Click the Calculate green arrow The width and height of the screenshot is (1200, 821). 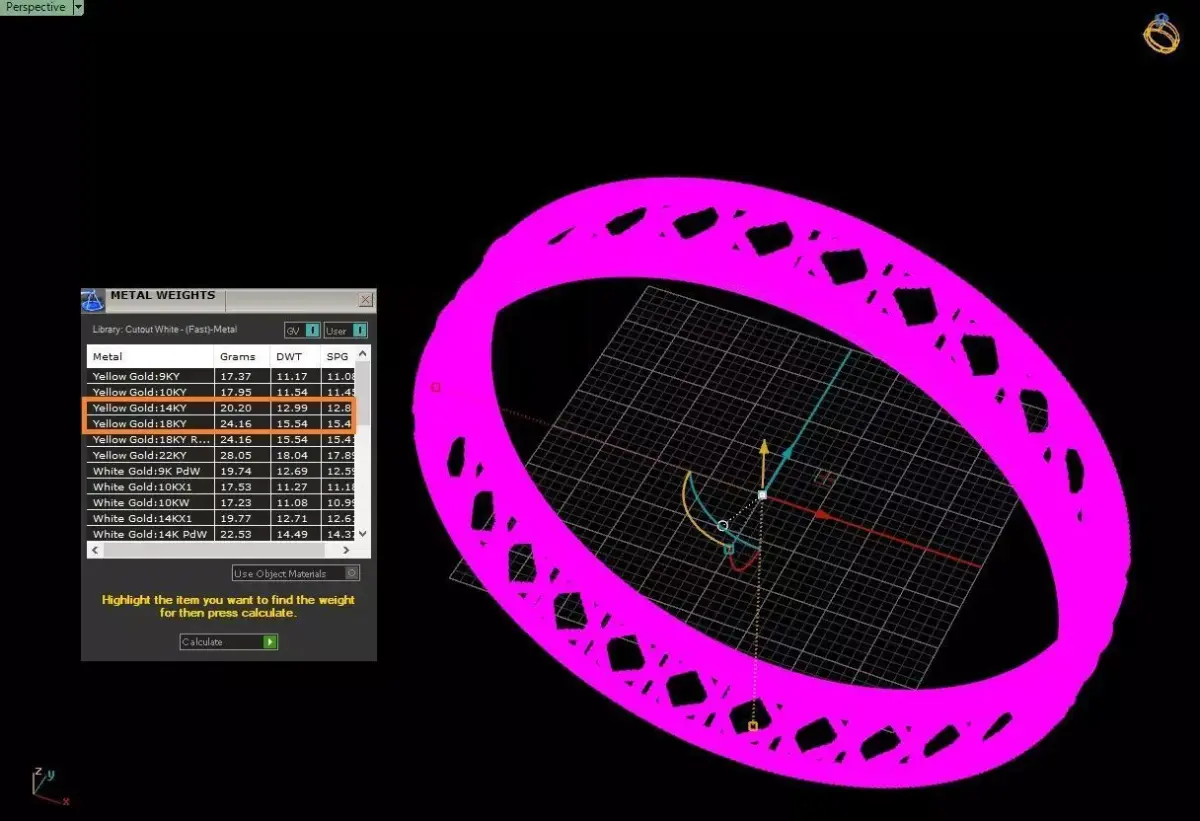[x=270, y=642]
